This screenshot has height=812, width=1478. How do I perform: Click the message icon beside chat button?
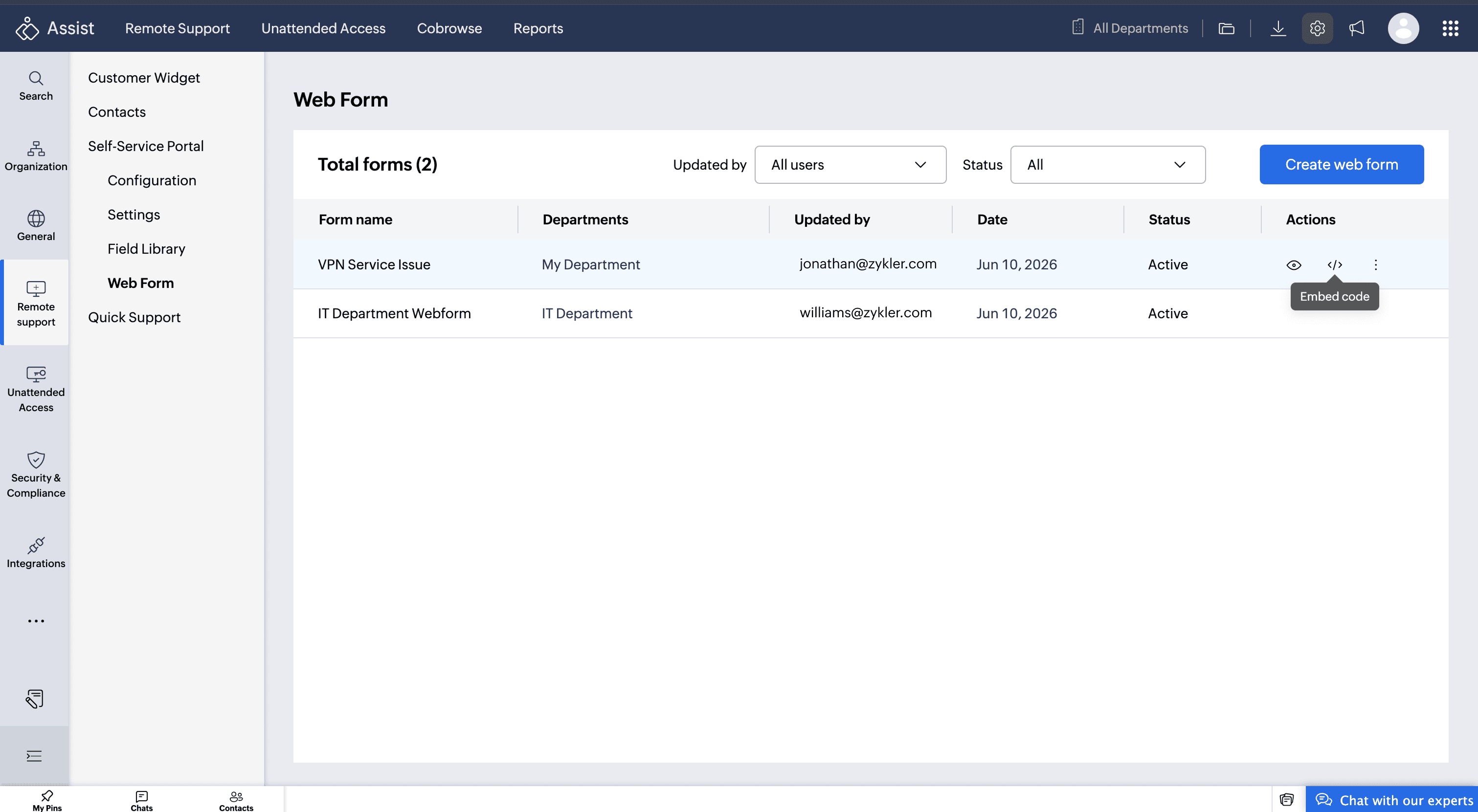pos(1286,799)
